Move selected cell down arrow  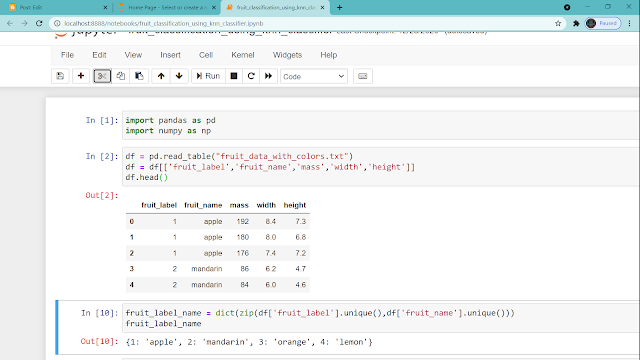pos(179,76)
